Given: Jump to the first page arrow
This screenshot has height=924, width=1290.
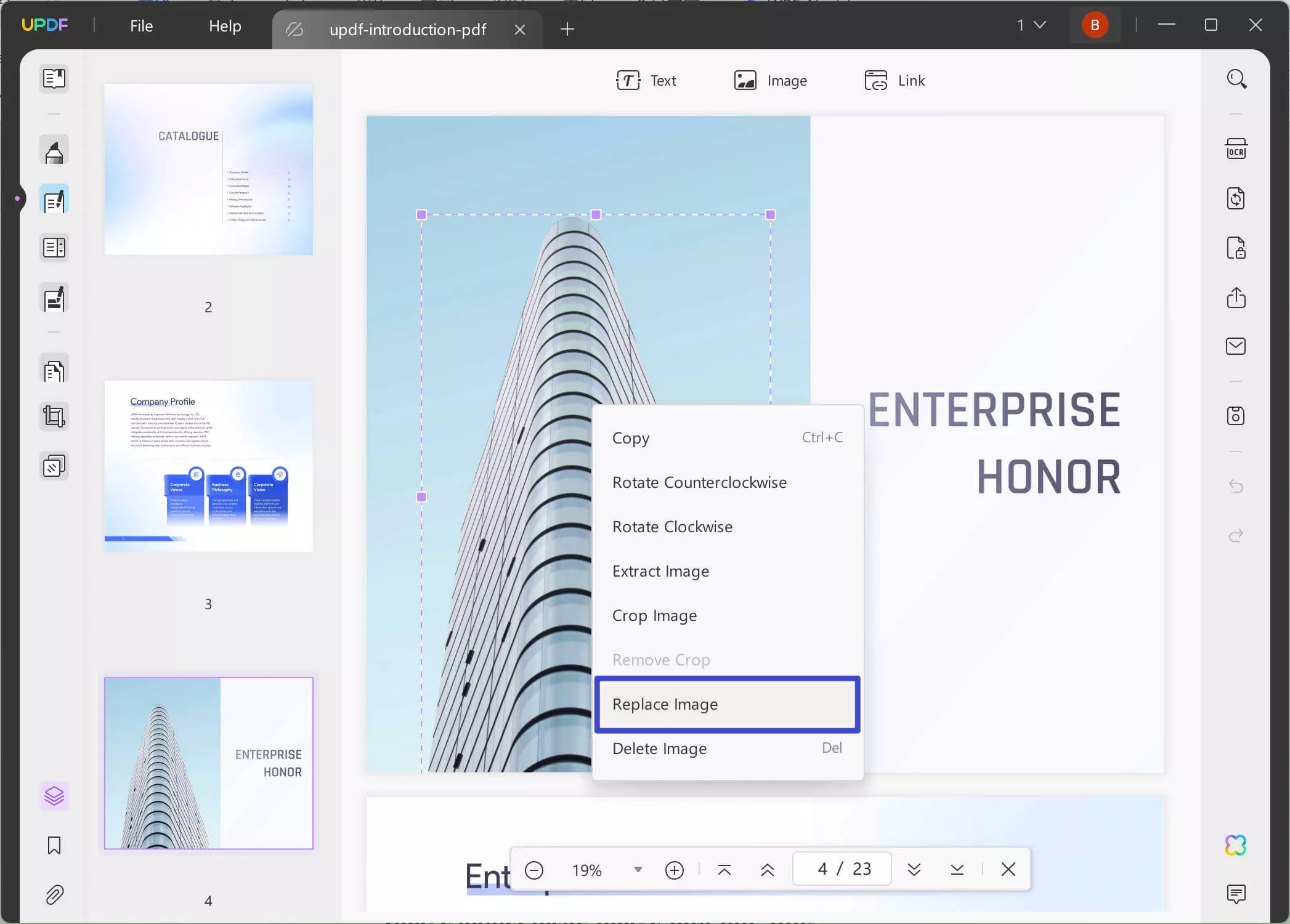Looking at the screenshot, I should [724, 870].
